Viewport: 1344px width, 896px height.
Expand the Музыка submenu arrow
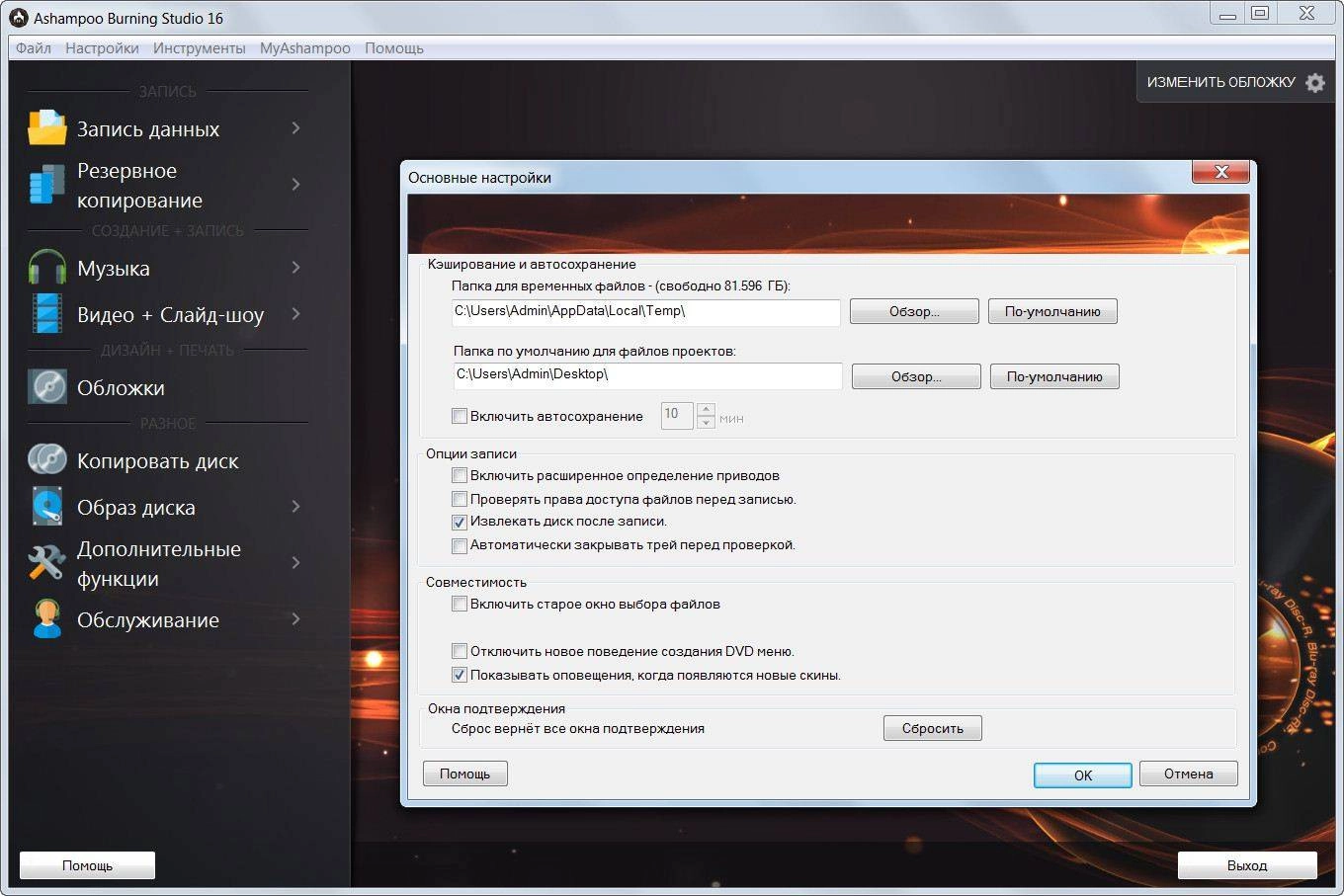295,268
